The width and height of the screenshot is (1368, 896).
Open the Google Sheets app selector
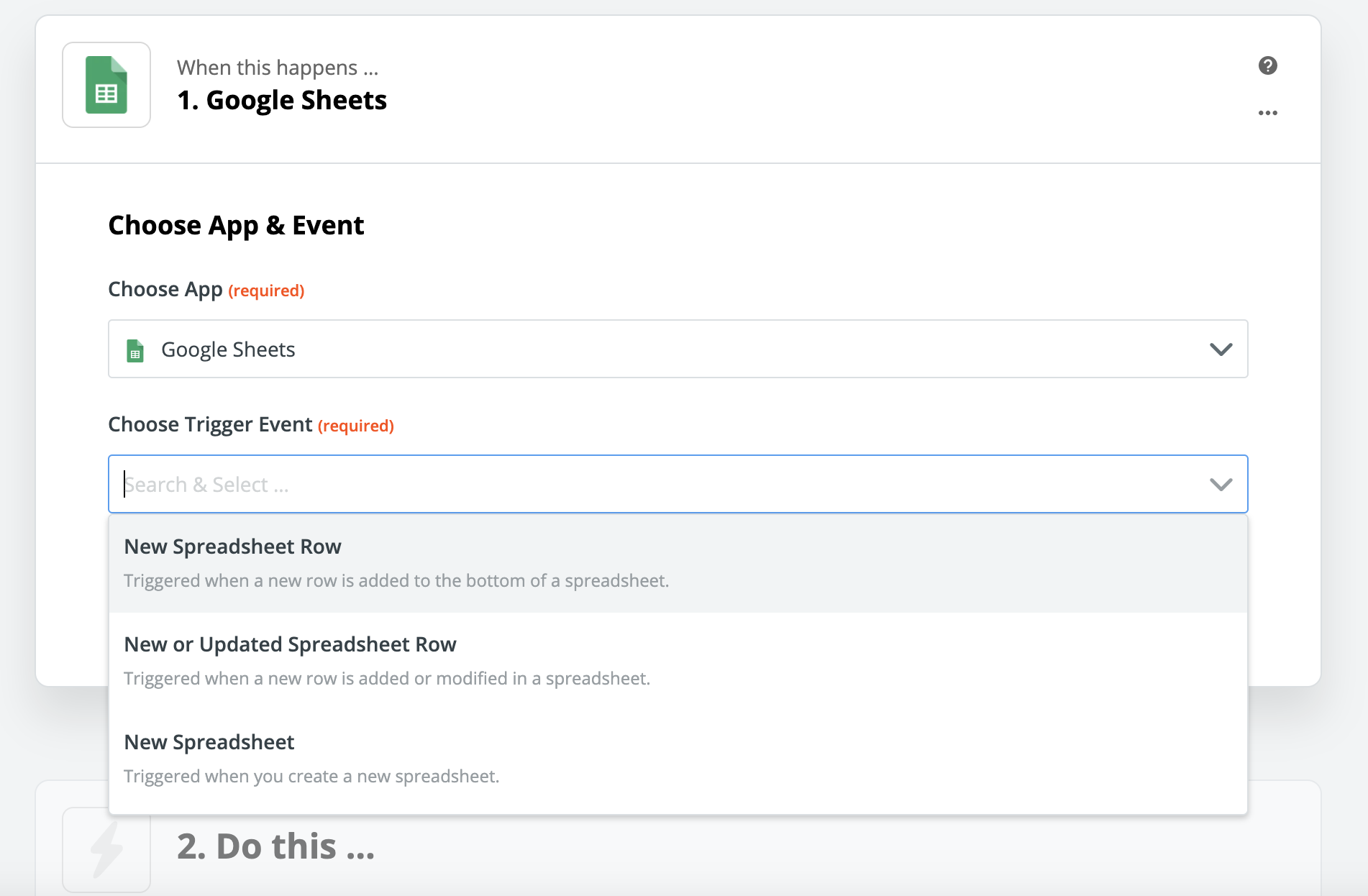pyautogui.click(x=678, y=349)
